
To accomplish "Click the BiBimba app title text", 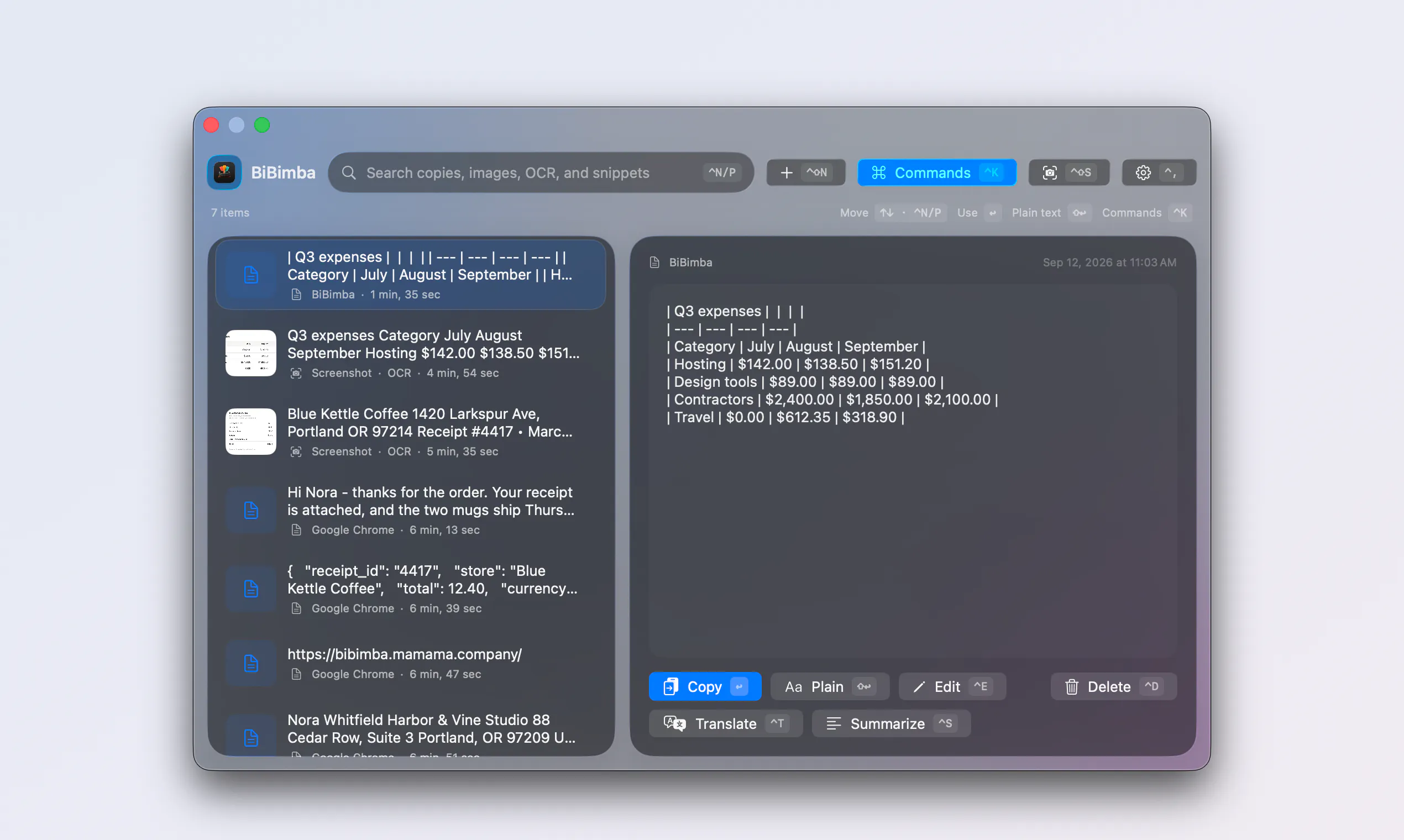I will 283,172.
